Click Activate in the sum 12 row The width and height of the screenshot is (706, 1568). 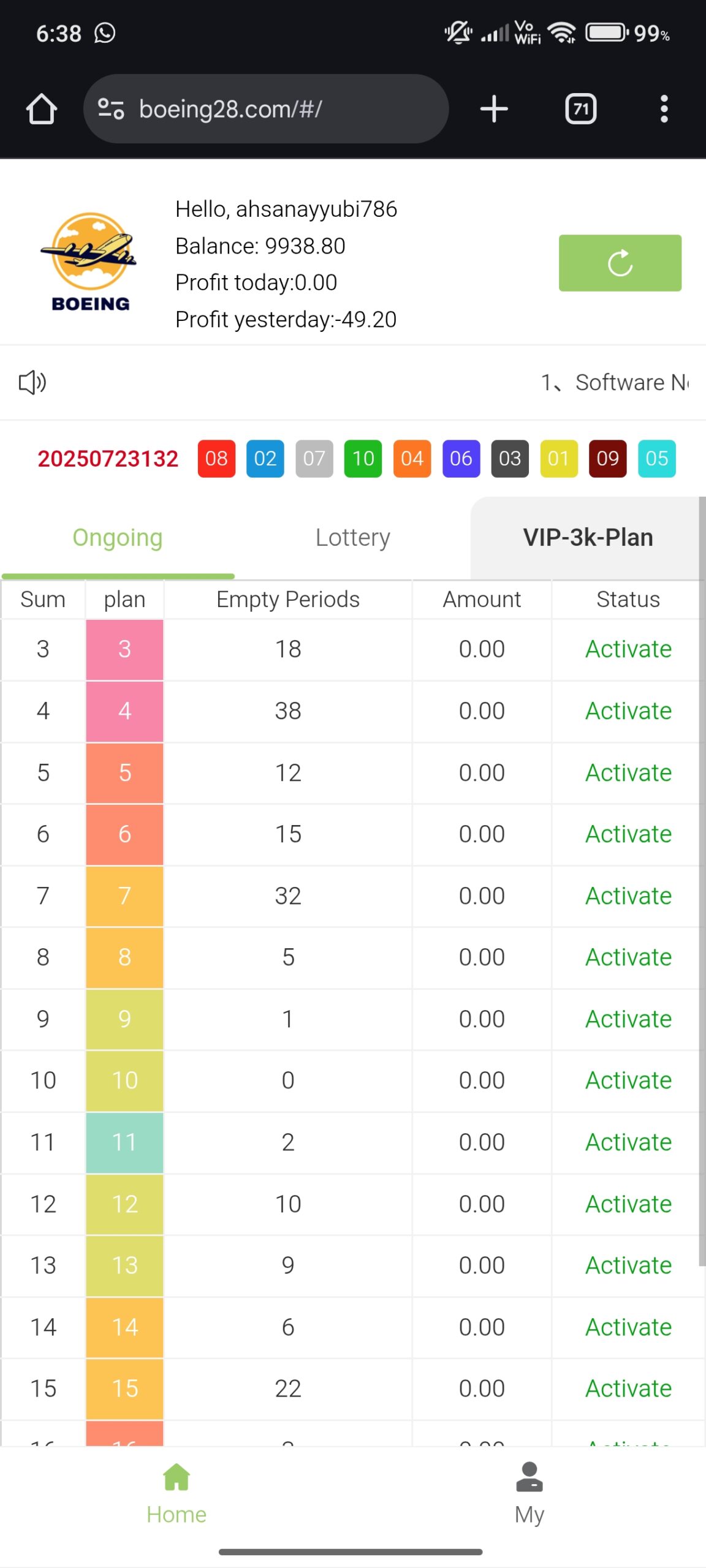628,1204
